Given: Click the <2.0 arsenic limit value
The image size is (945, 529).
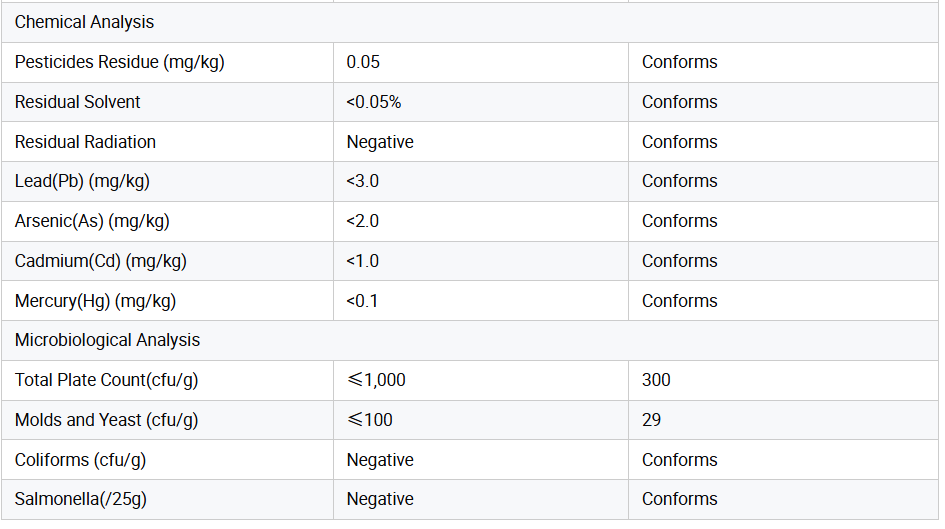Looking at the screenshot, I should (x=363, y=221).
